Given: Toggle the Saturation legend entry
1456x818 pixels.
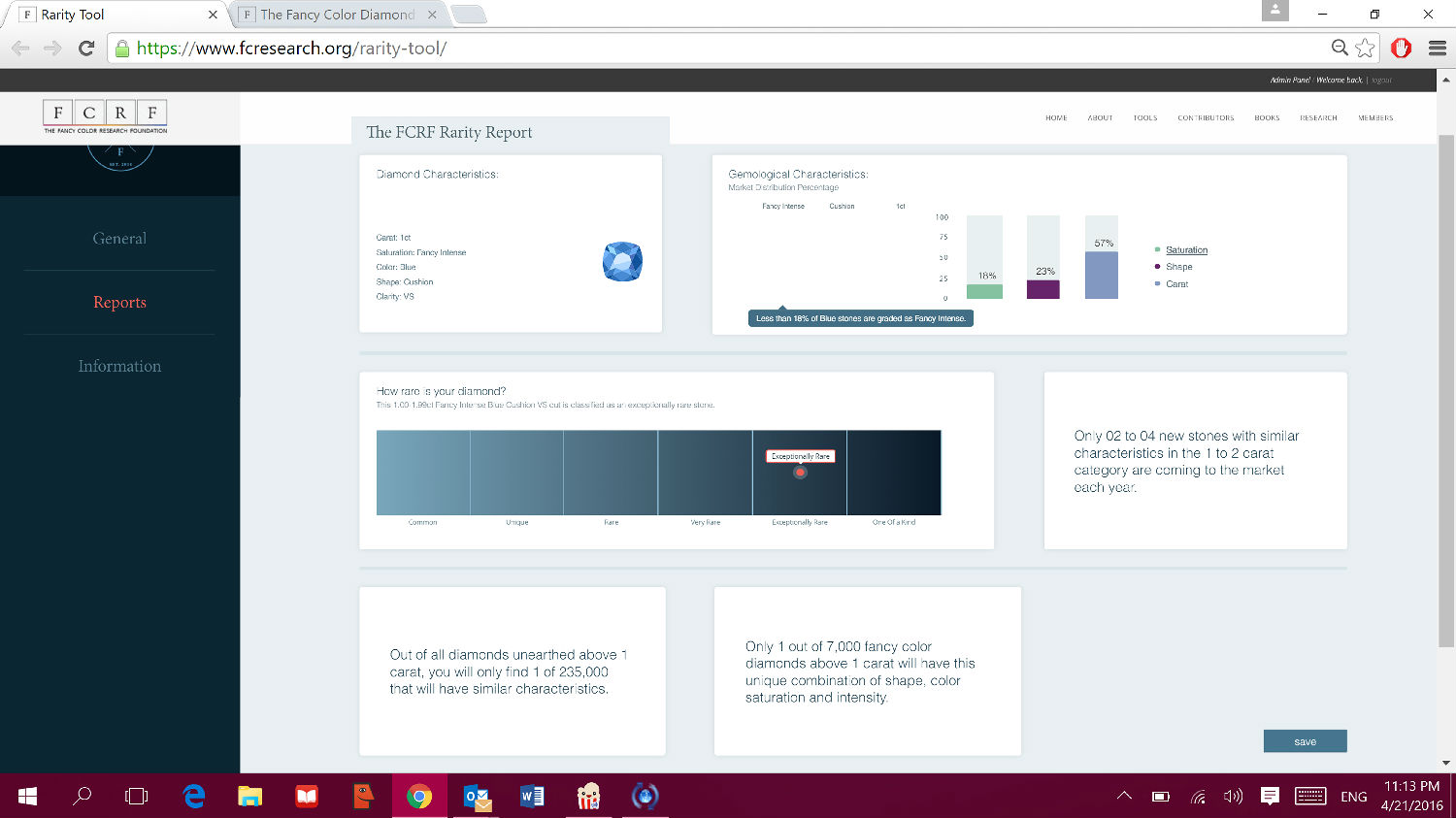Looking at the screenshot, I should [1186, 250].
